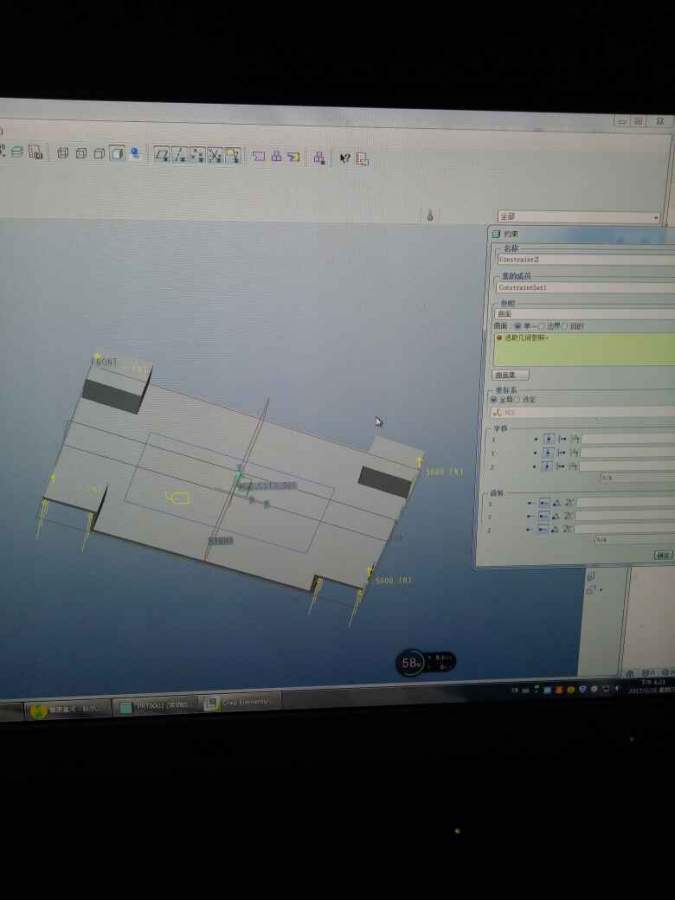Open the rotation units dropdown
675x900 pixels.
634,540
